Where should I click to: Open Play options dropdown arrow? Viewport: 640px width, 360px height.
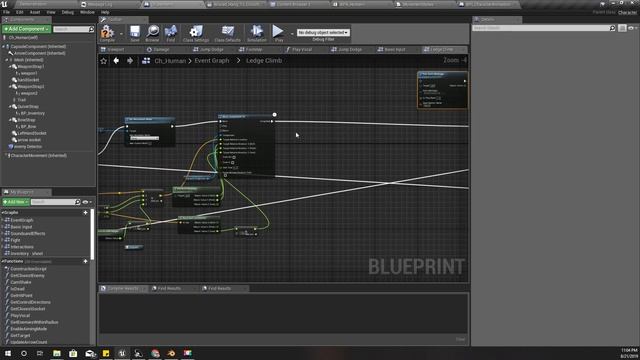(292, 33)
